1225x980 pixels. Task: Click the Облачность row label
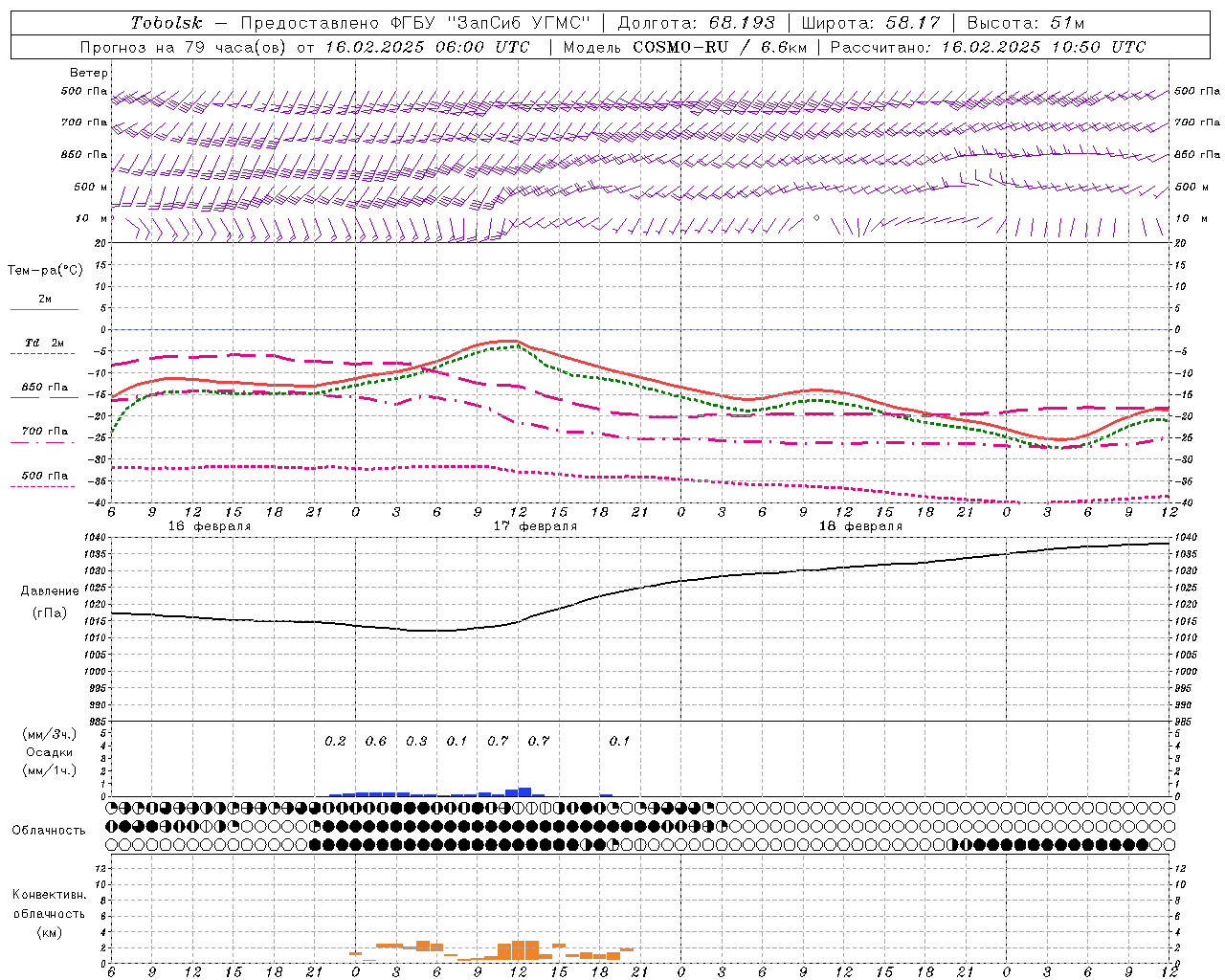pyautogui.click(x=48, y=830)
